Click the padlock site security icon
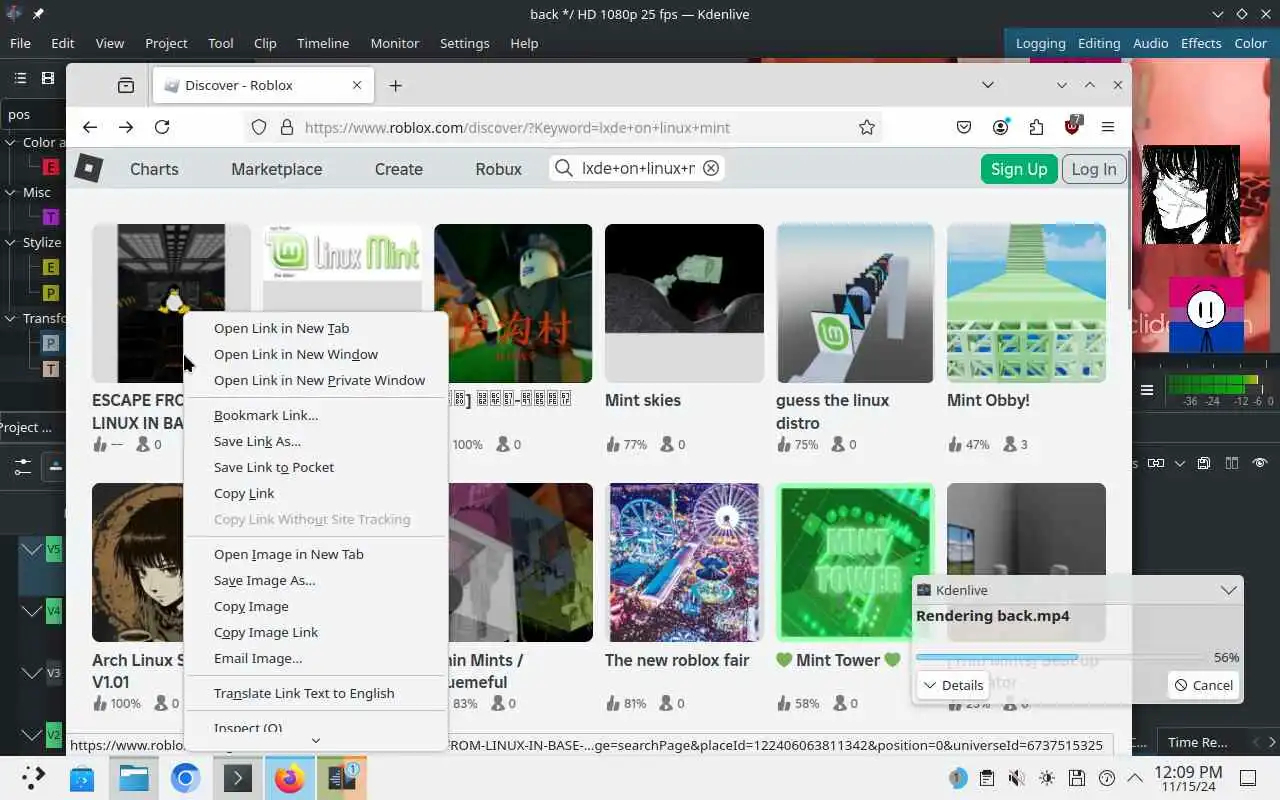1280x800 pixels. [x=287, y=127]
